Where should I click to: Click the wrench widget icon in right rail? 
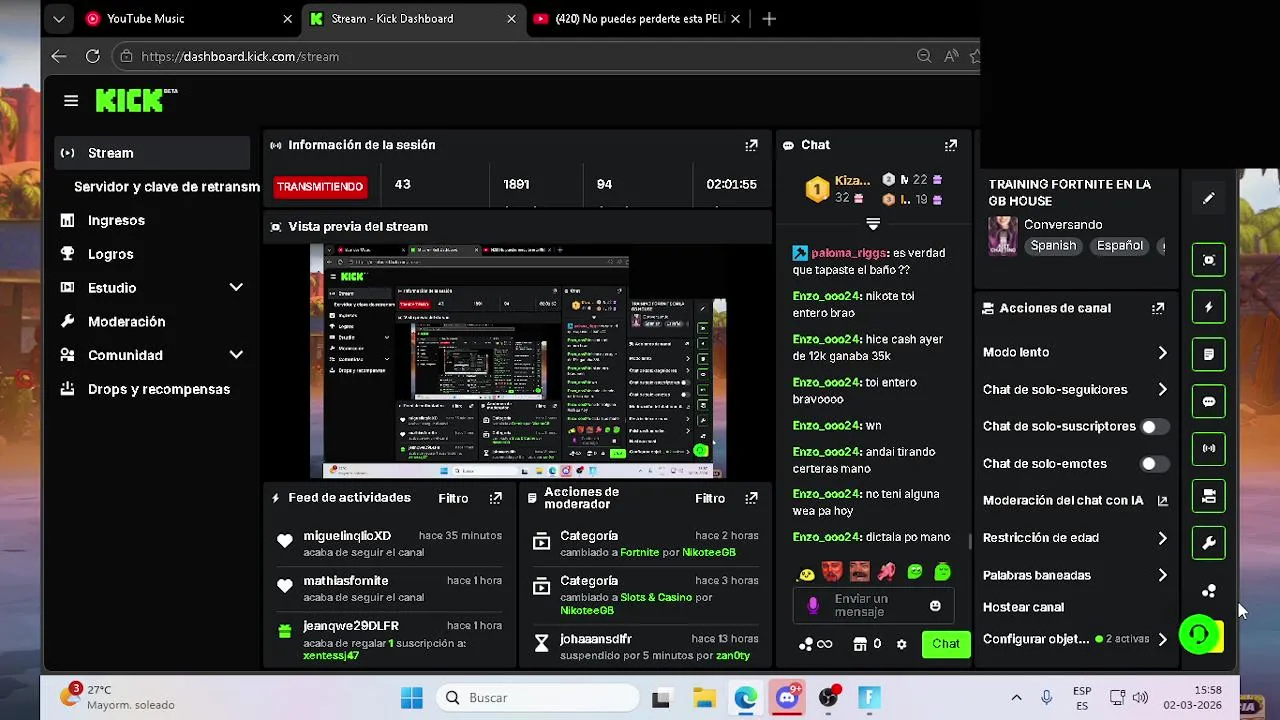[1209, 543]
